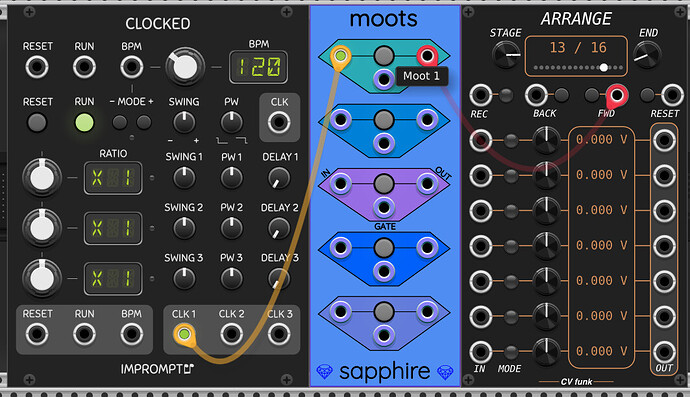Click the REC input jack on ARRANGE
The image size is (690, 397).
pyautogui.click(x=480, y=95)
